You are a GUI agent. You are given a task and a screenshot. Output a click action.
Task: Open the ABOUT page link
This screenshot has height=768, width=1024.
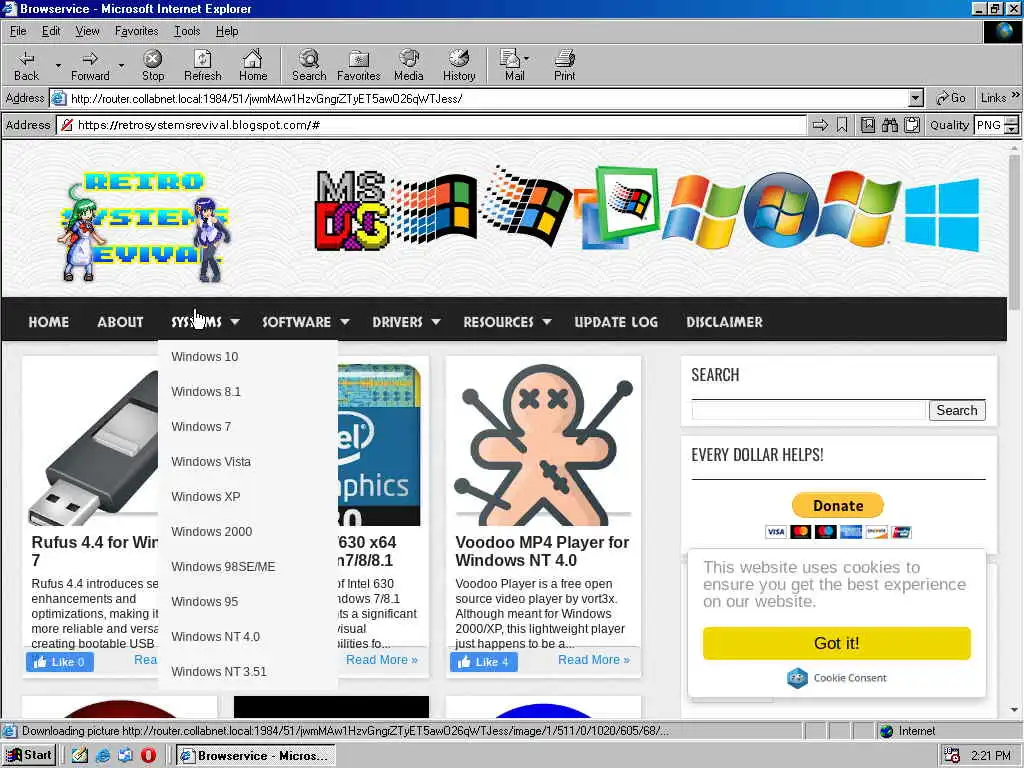[120, 322]
